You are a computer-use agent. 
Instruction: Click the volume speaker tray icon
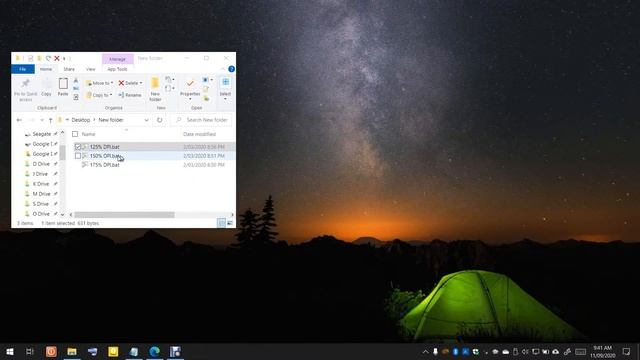(525, 351)
